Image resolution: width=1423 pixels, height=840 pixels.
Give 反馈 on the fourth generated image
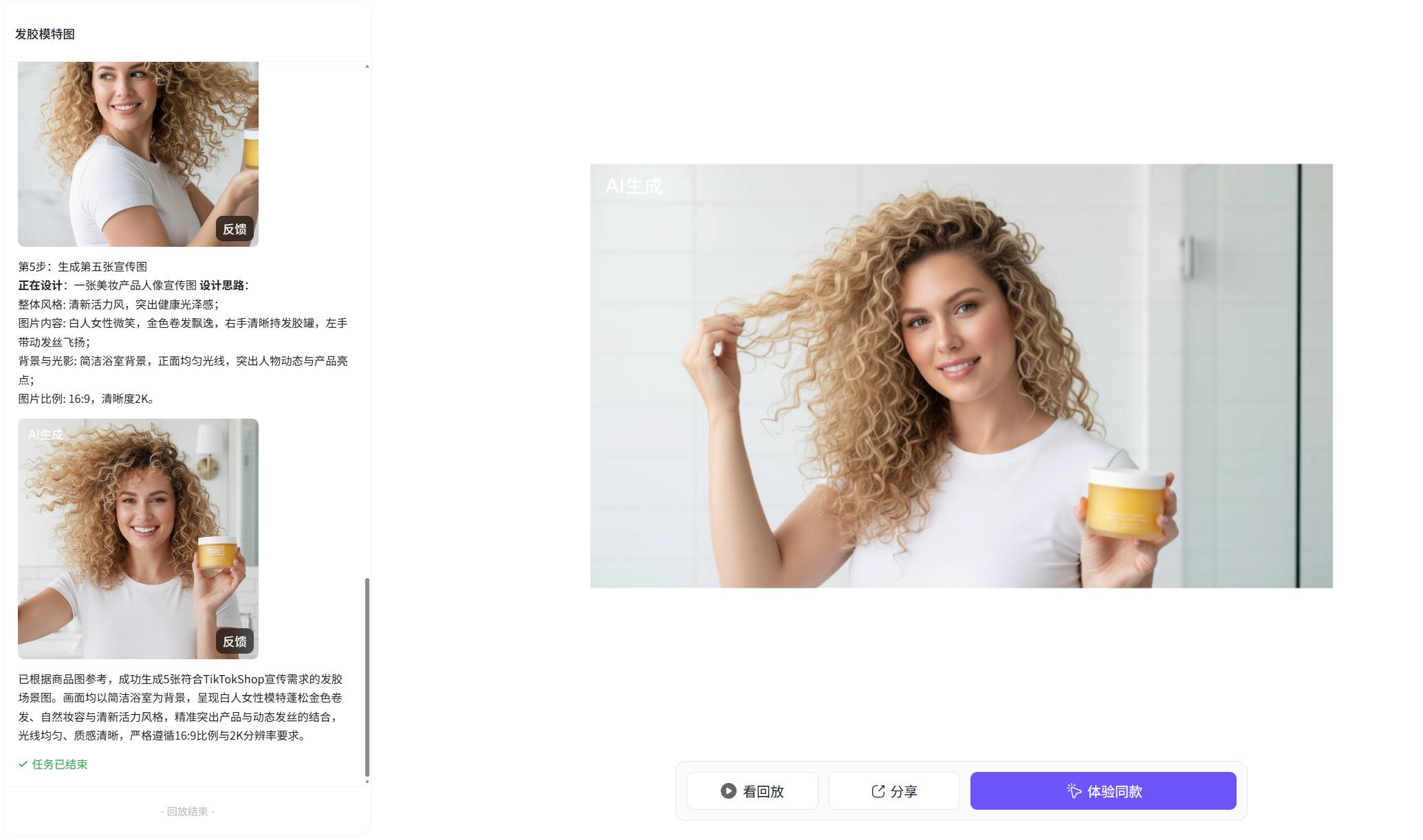tap(235, 229)
